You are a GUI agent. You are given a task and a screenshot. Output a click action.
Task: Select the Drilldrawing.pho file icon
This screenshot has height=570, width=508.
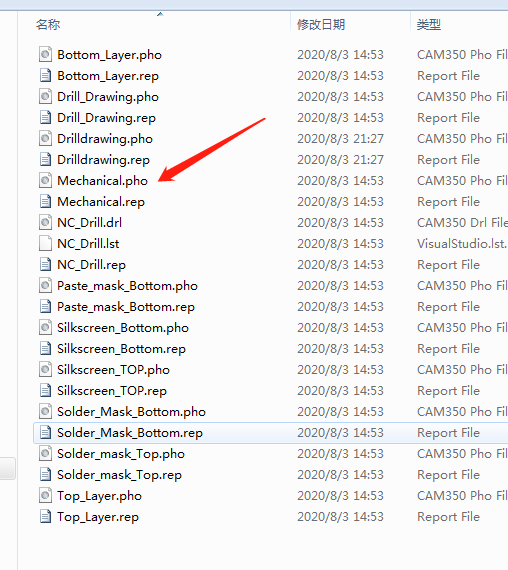(x=45, y=139)
